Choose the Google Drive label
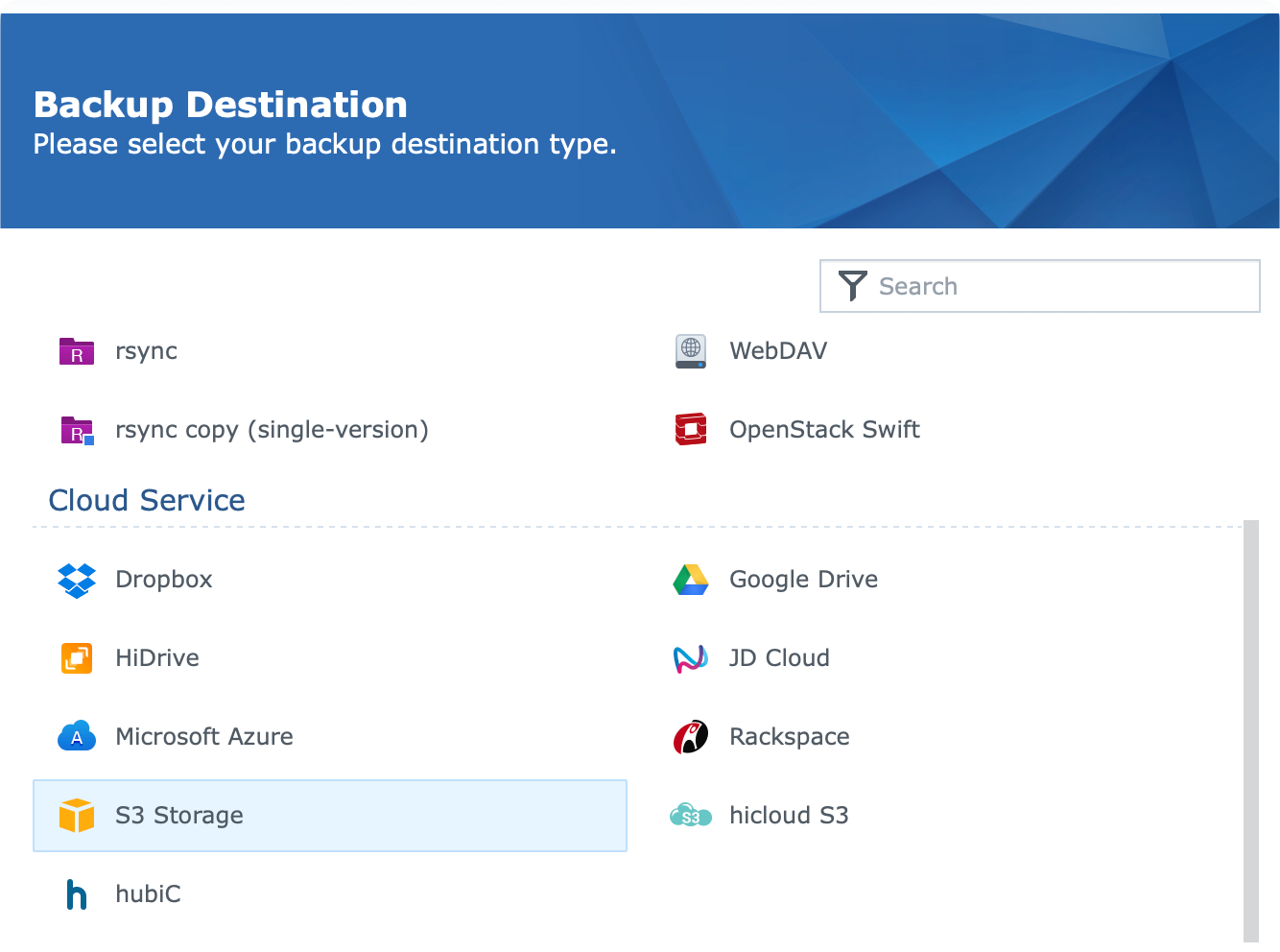Image resolution: width=1280 pixels, height=952 pixels. pyautogui.click(x=804, y=580)
